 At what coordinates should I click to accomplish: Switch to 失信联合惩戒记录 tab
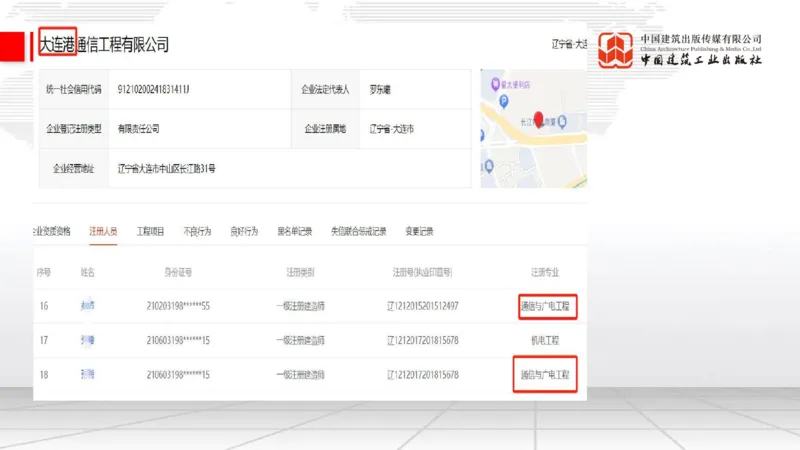[359, 232]
